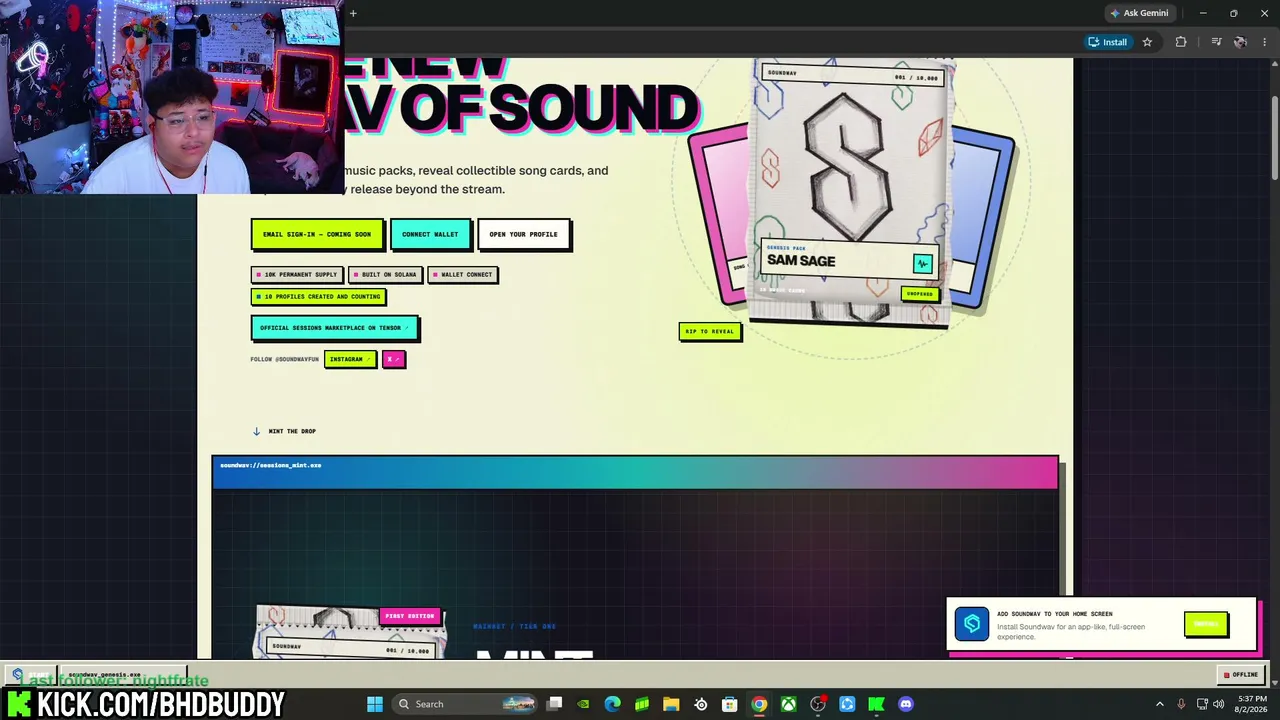
Task: Show hidden system tray icons
Action: tap(1160, 704)
